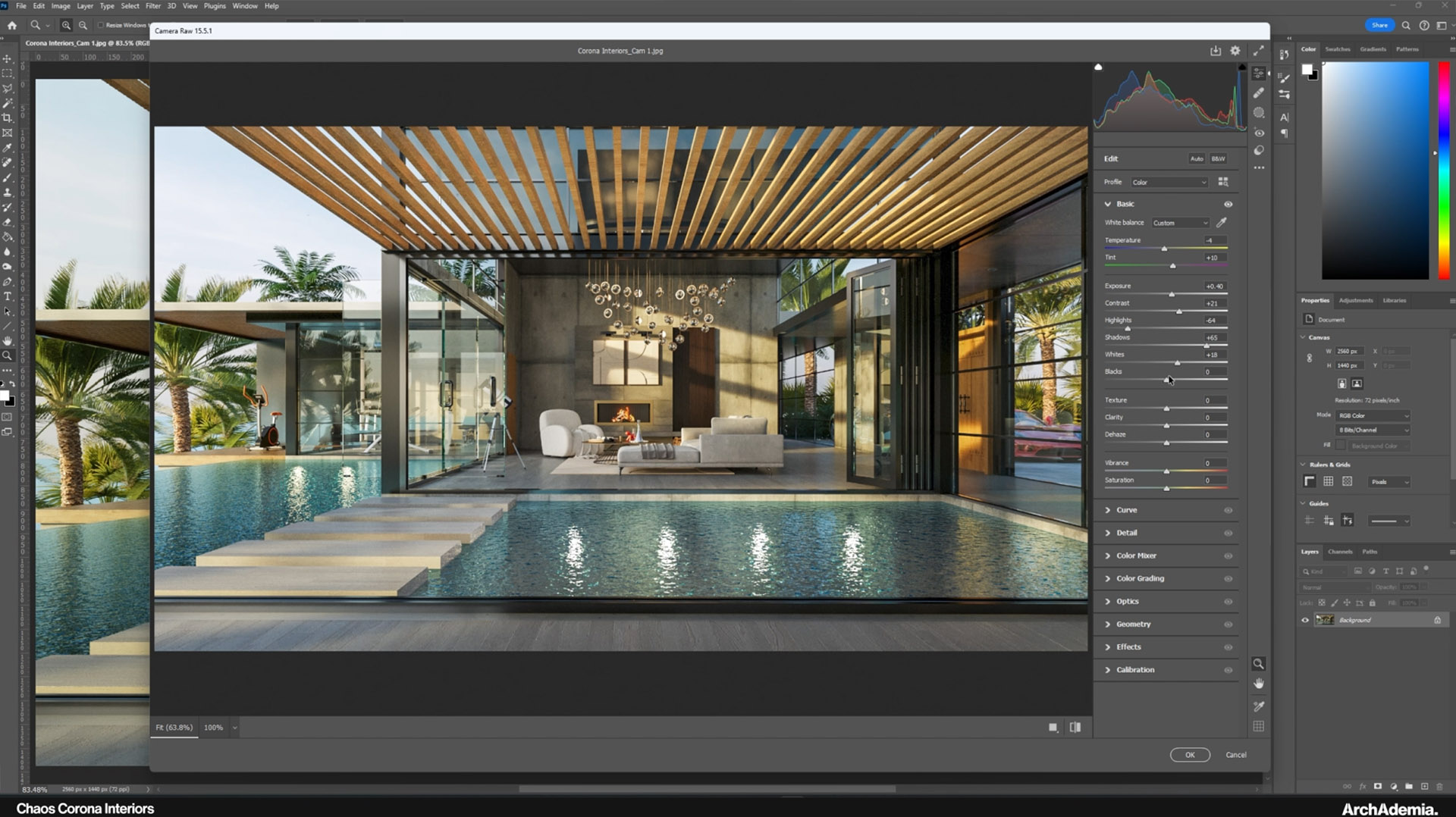Switch to the Swatches tab
The width and height of the screenshot is (1456, 817).
point(1337,49)
